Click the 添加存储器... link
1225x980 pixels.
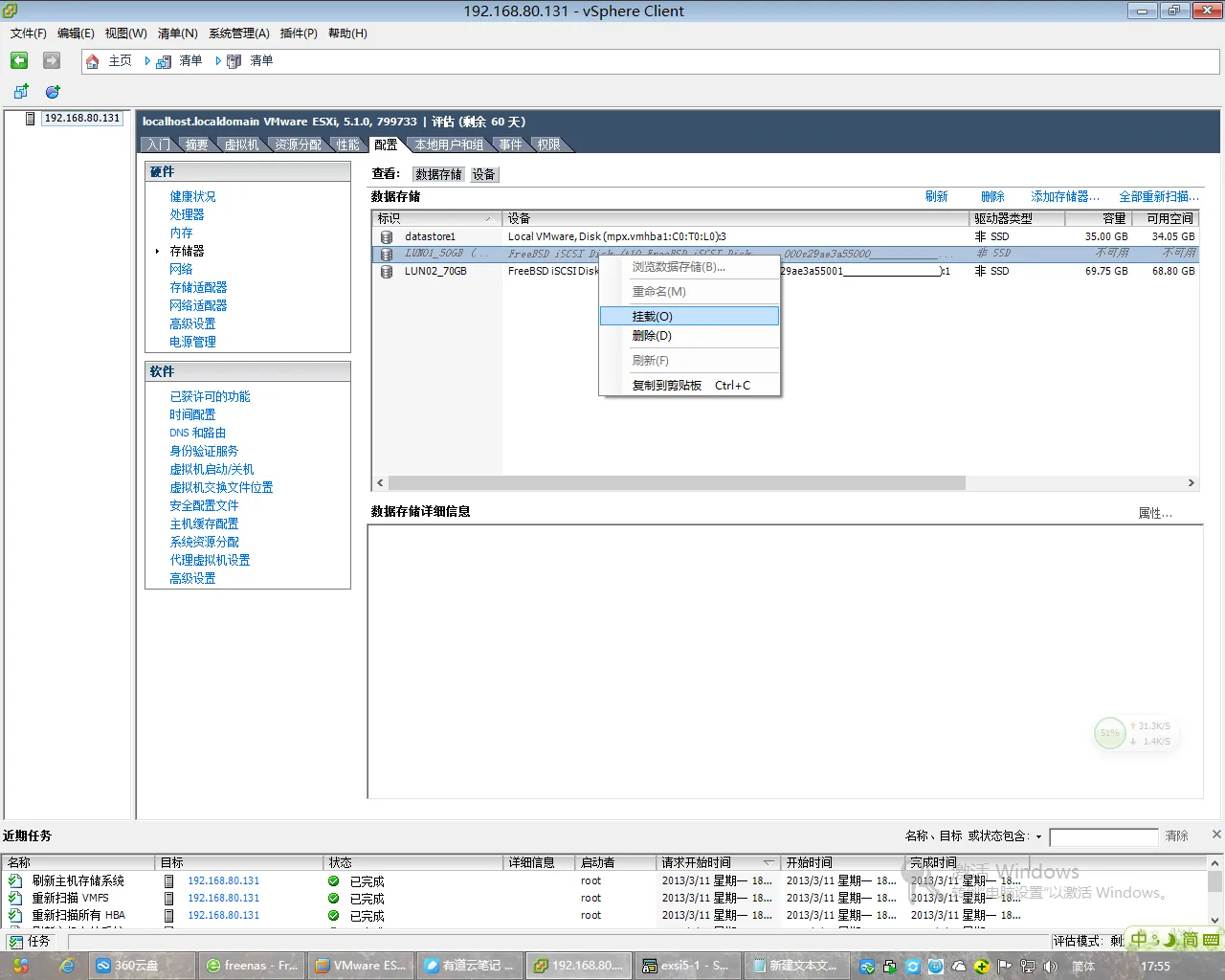(1065, 196)
